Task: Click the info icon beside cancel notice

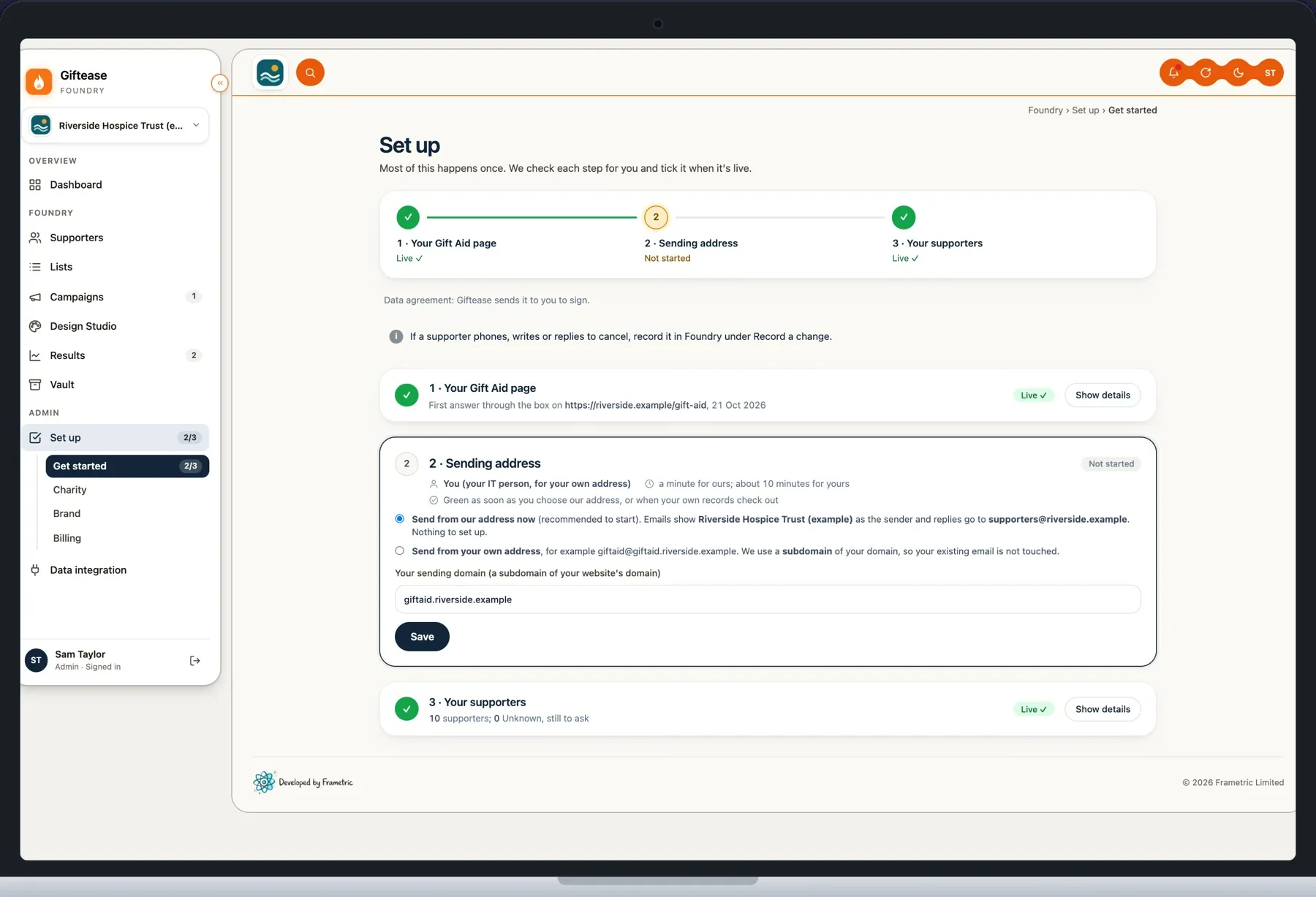Action: (396, 337)
